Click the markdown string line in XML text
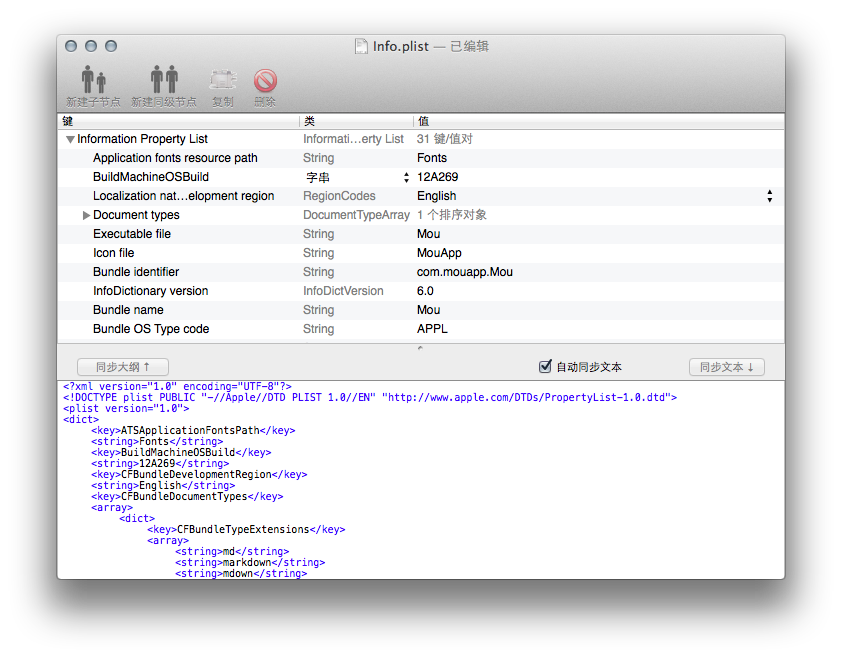Viewport: 842px width, 658px height. [250, 562]
